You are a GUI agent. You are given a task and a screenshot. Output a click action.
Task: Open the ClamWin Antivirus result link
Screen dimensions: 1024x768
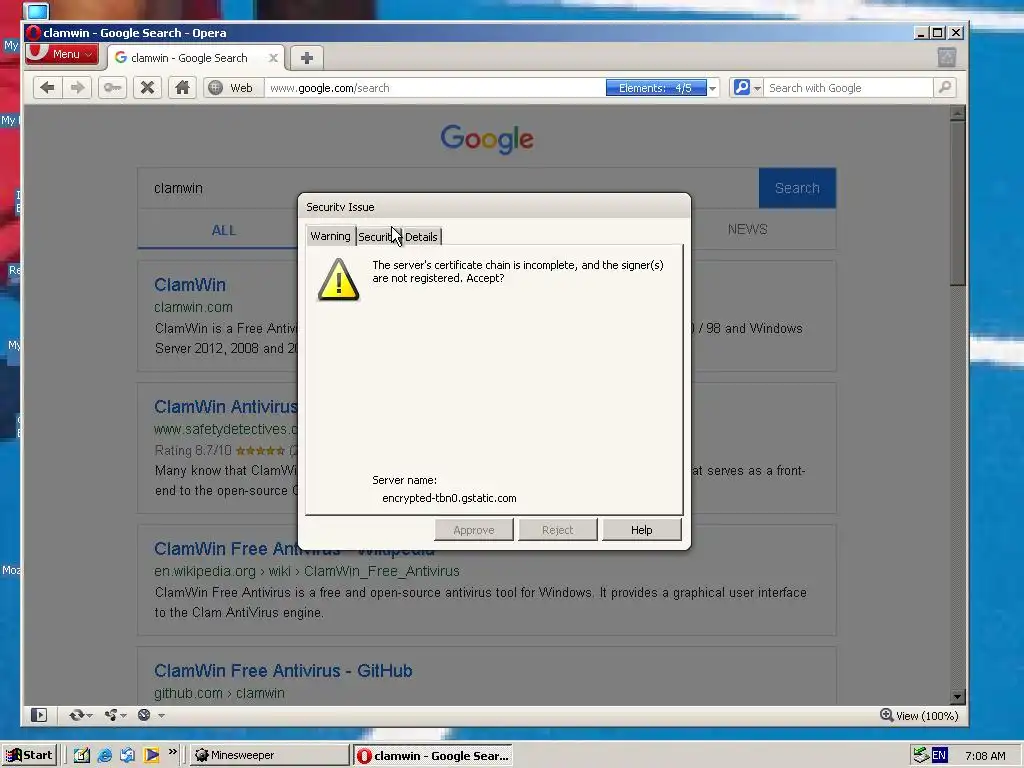(226, 407)
